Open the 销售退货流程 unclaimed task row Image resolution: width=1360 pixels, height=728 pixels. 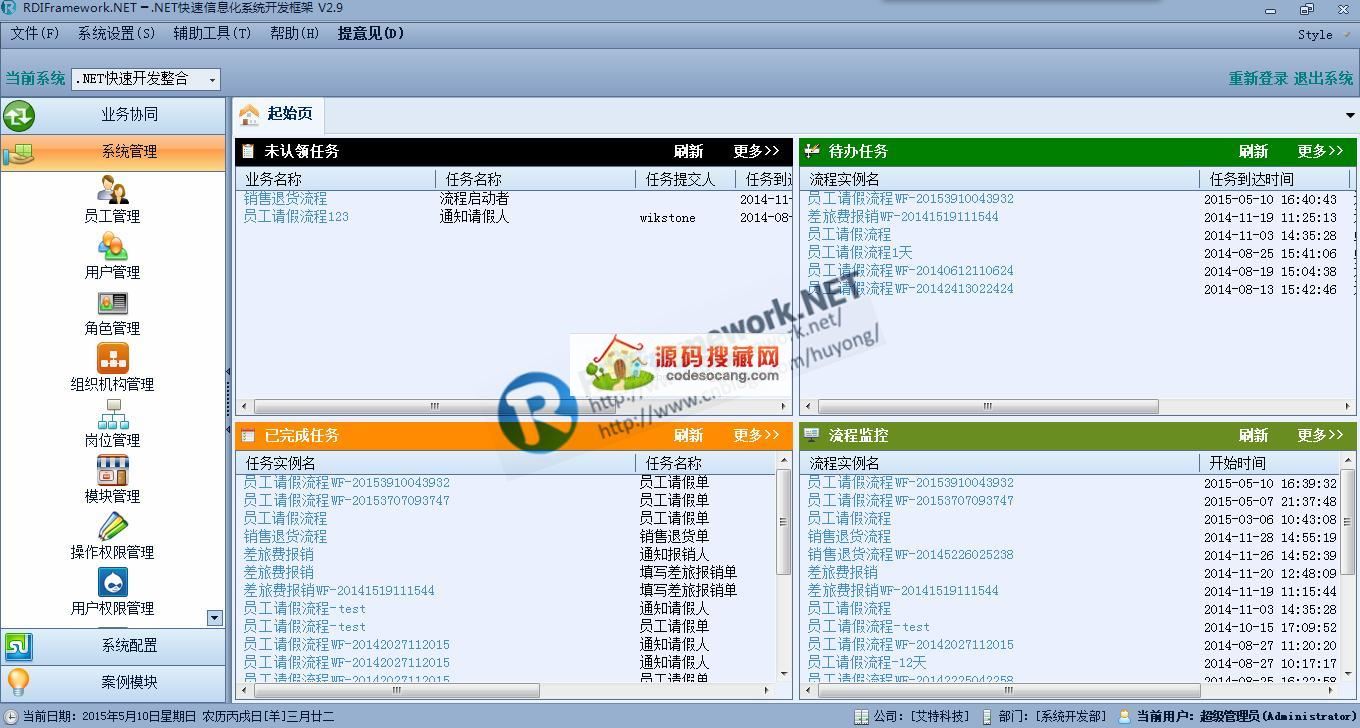coord(285,199)
